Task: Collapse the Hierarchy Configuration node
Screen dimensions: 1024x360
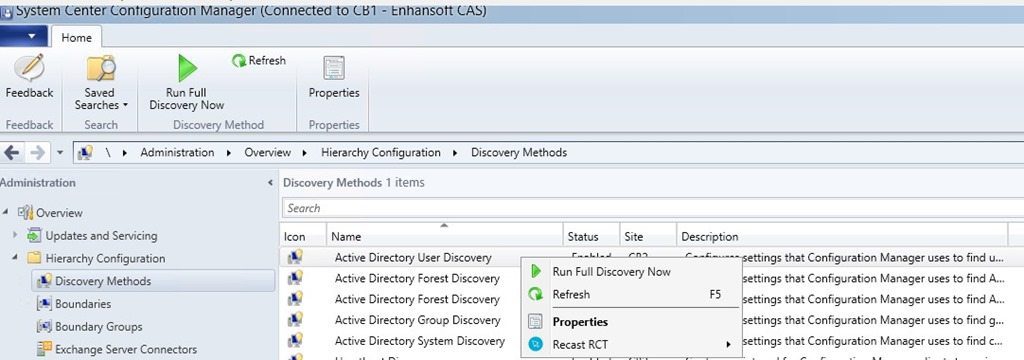Action: click(15, 258)
